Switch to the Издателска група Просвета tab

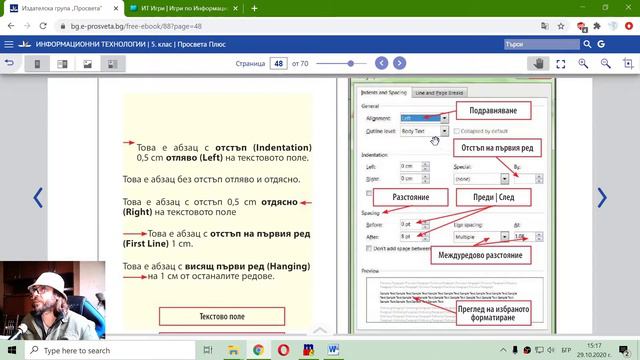point(61,8)
